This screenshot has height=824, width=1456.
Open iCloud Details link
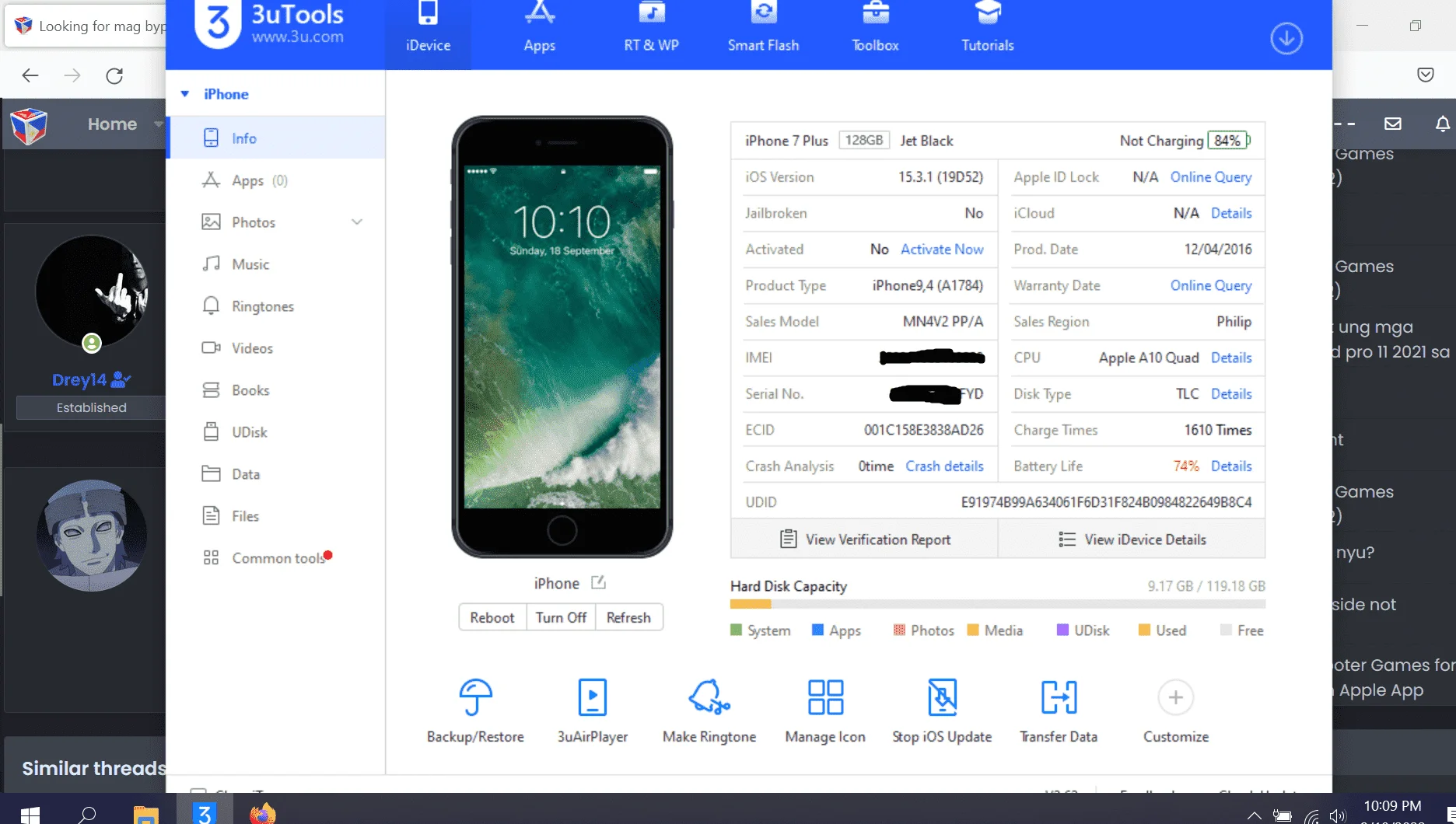[1231, 213]
